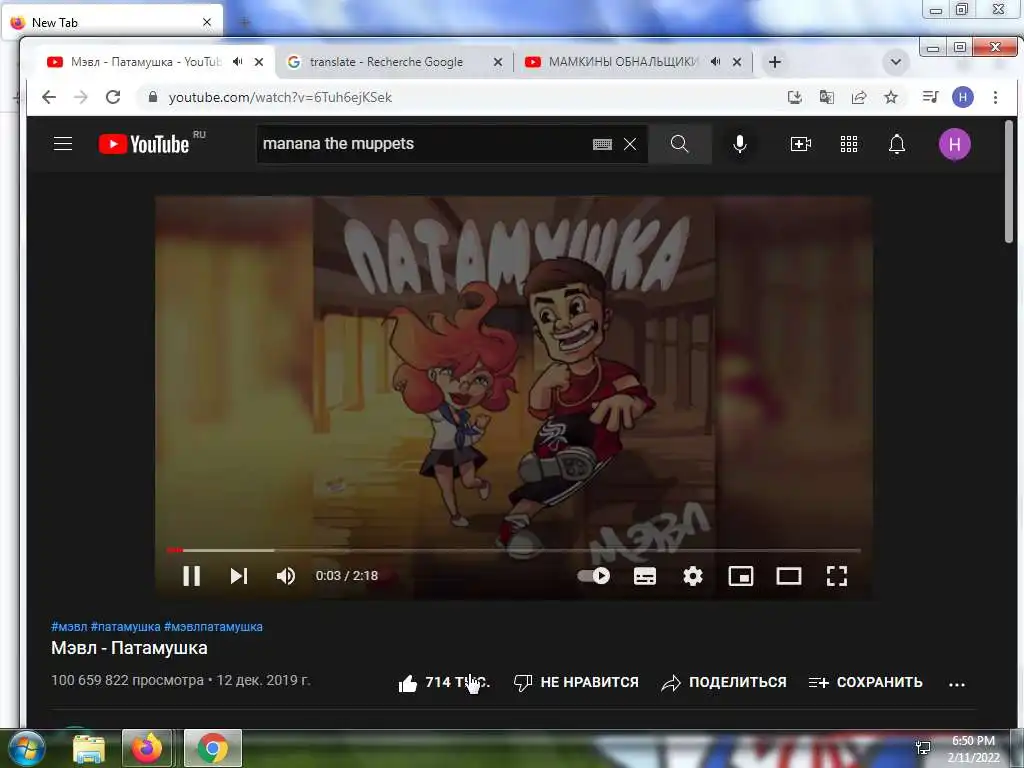This screenshot has height=768, width=1024.
Task: Open the tab search dropdown chevron
Action: point(895,62)
